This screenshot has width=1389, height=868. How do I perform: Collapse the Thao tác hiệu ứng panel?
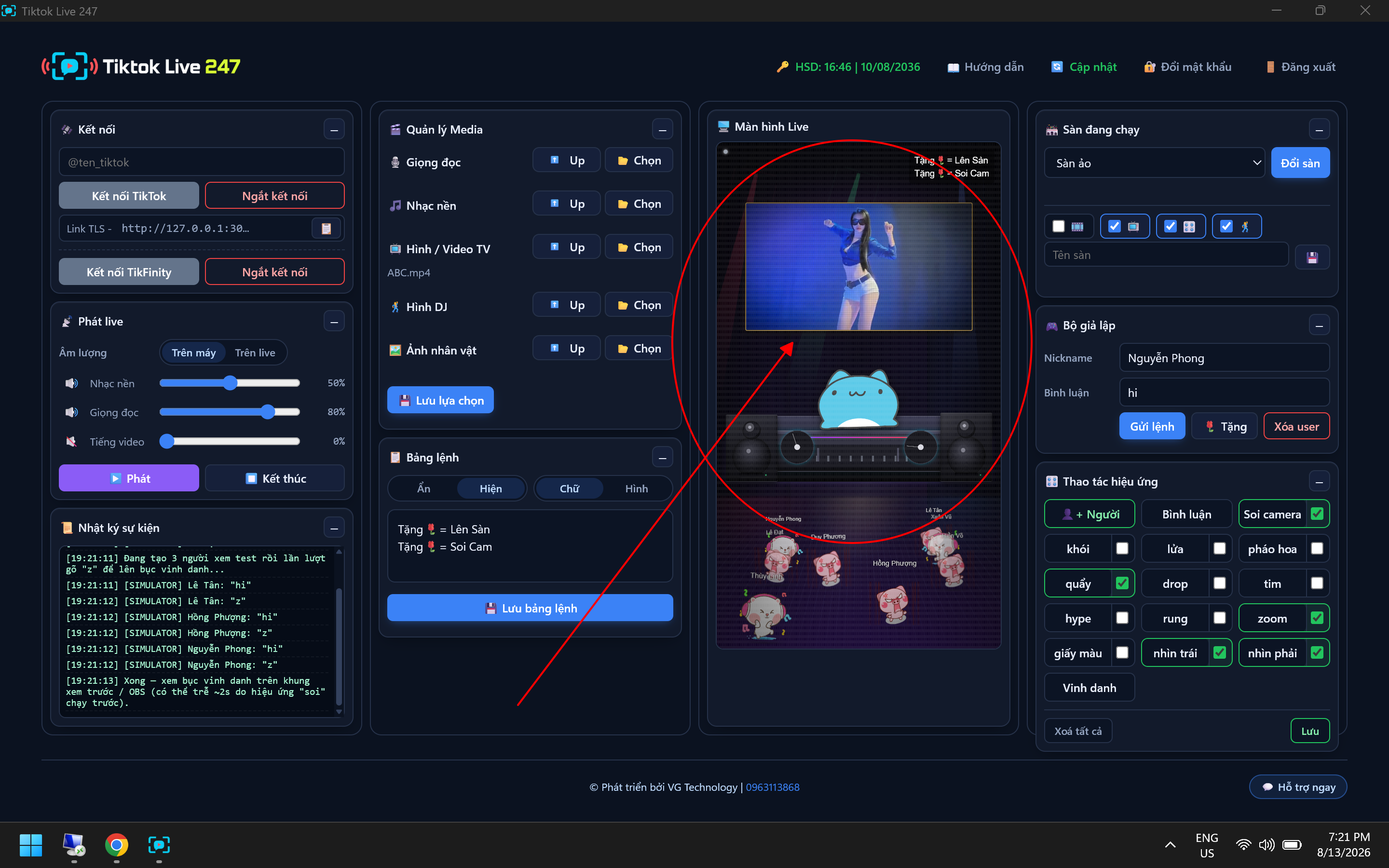(1319, 481)
